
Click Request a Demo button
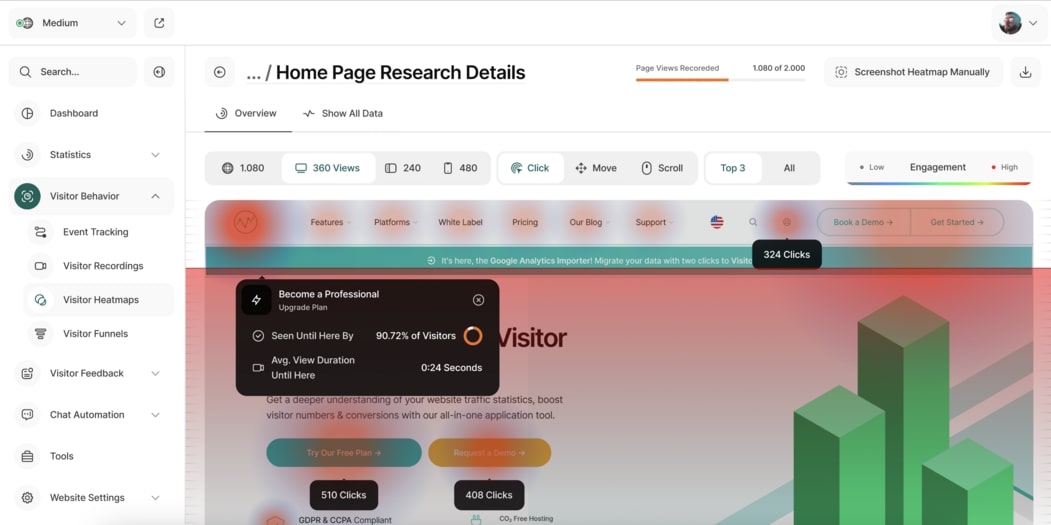(x=489, y=453)
